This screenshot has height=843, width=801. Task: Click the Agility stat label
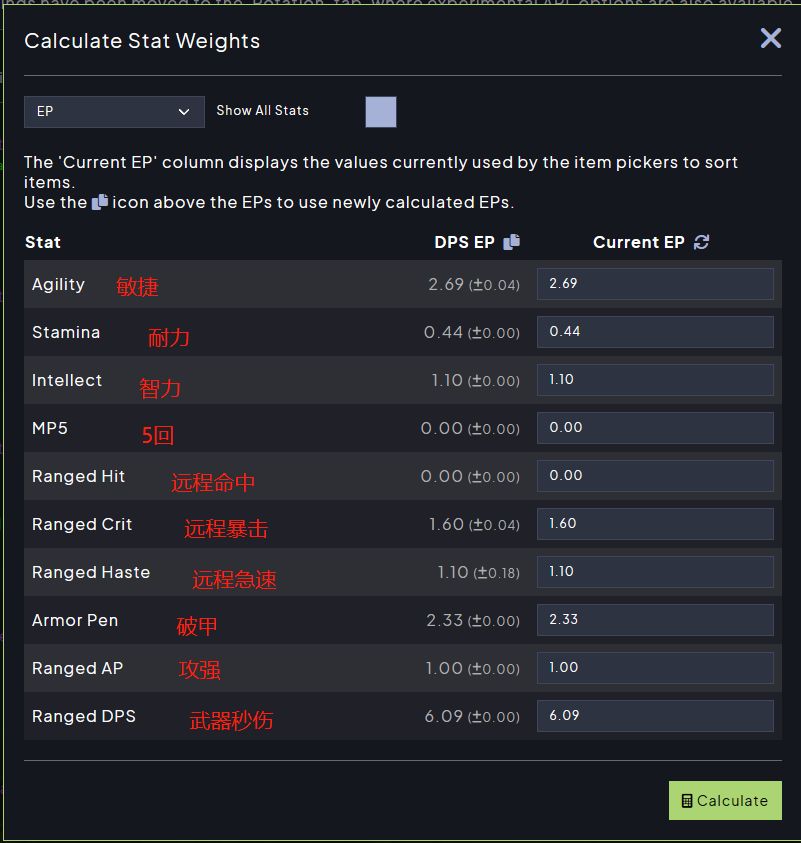click(58, 285)
